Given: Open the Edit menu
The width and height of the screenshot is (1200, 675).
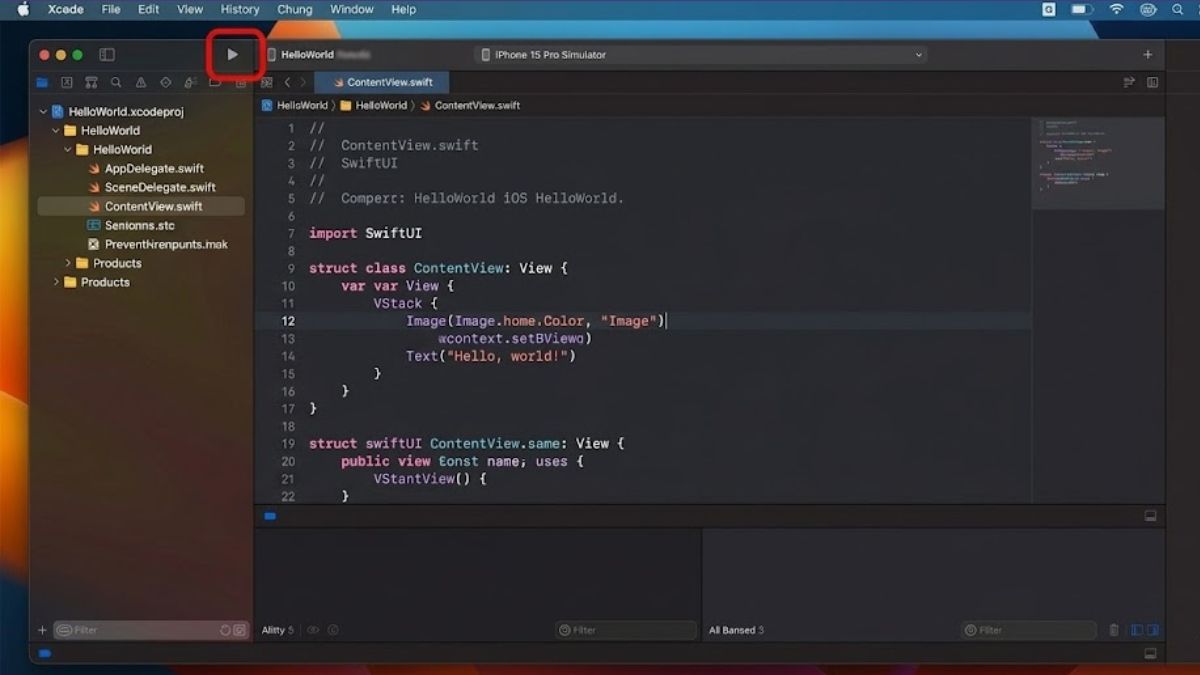Looking at the screenshot, I should (x=148, y=9).
